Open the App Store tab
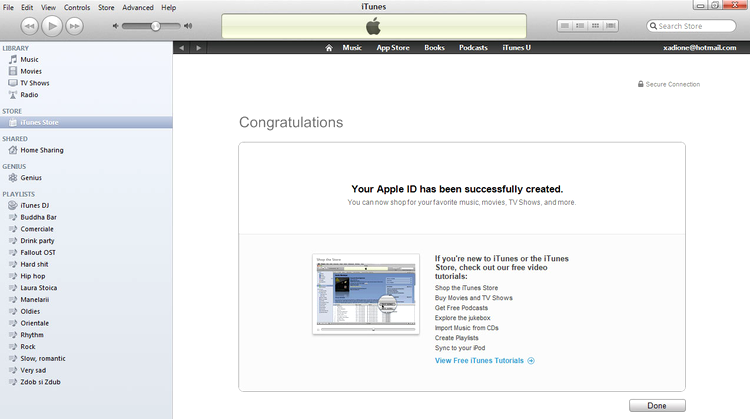Viewport: 750px width, 419px height. pyautogui.click(x=393, y=48)
